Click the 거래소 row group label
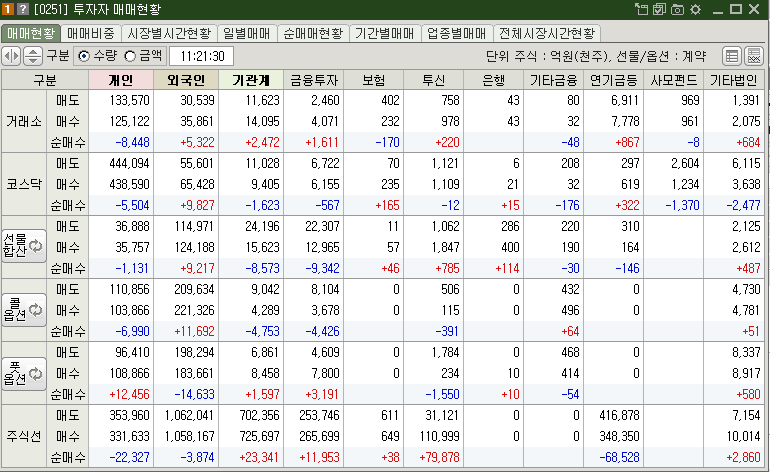 tap(24, 121)
